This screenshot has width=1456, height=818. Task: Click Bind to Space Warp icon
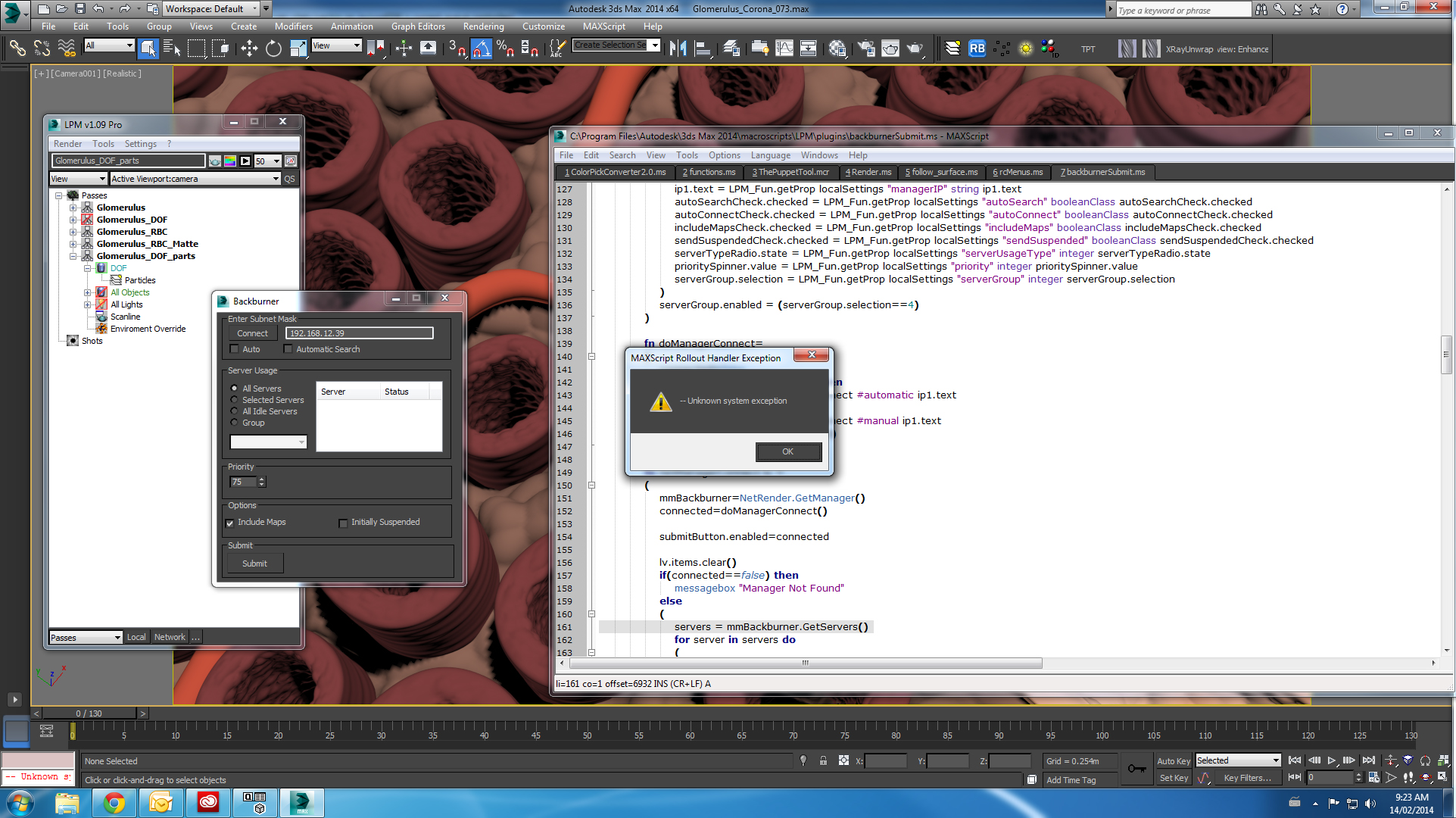(67, 48)
